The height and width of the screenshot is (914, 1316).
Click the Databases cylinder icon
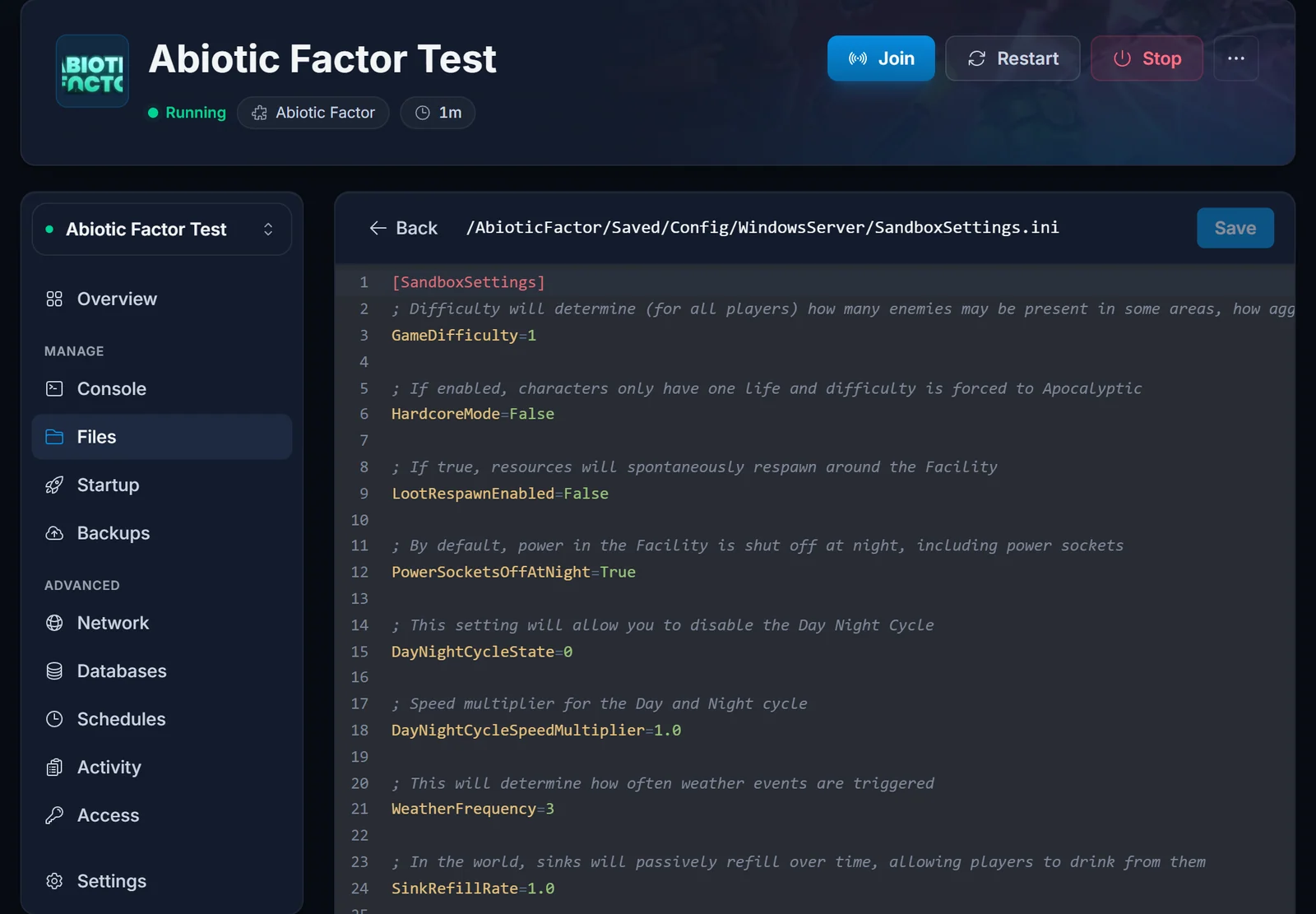point(54,671)
